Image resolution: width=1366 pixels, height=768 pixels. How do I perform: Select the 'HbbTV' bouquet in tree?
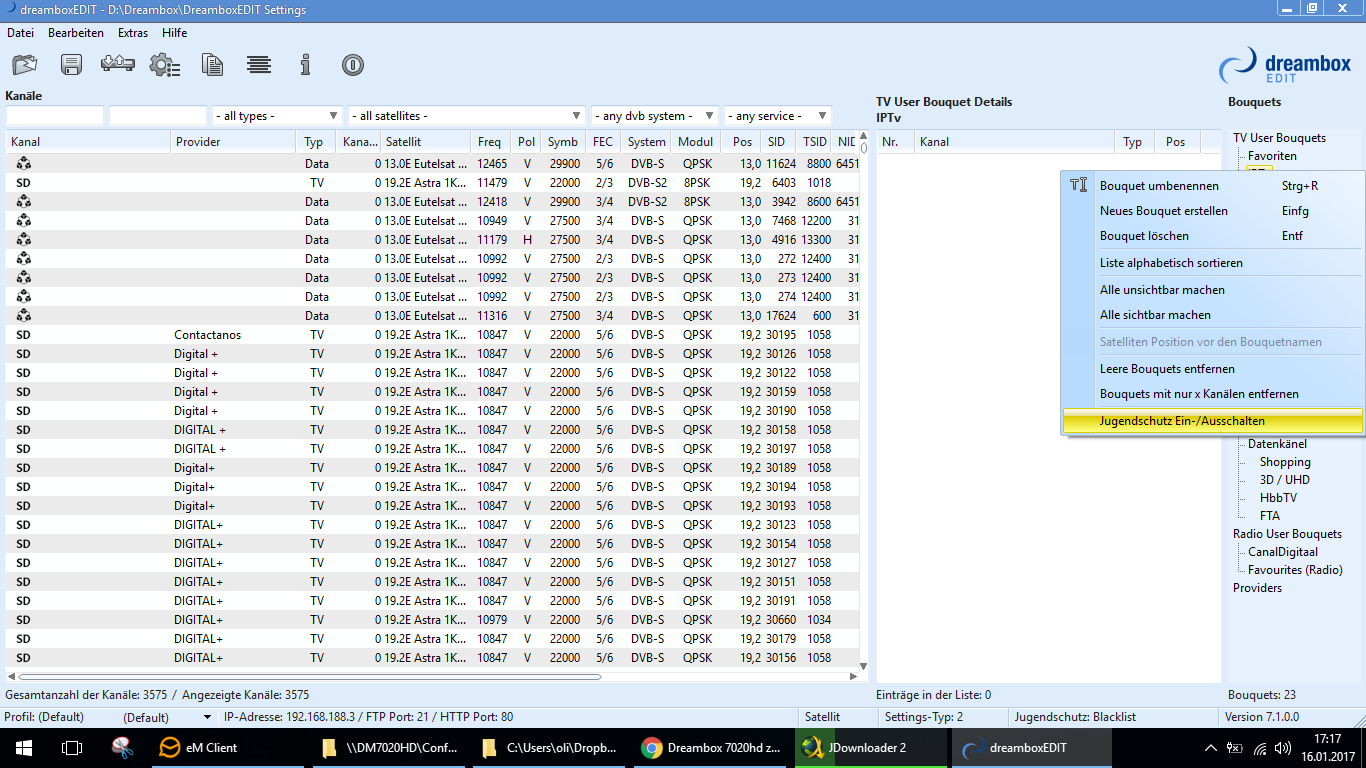click(1278, 498)
